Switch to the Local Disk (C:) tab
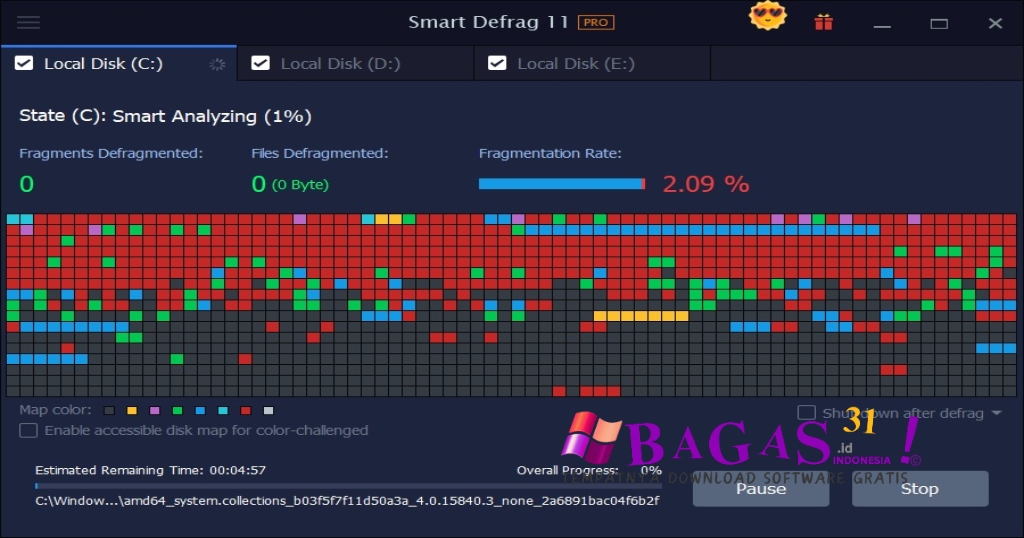The height and width of the screenshot is (538, 1024). pyautogui.click(x=119, y=63)
